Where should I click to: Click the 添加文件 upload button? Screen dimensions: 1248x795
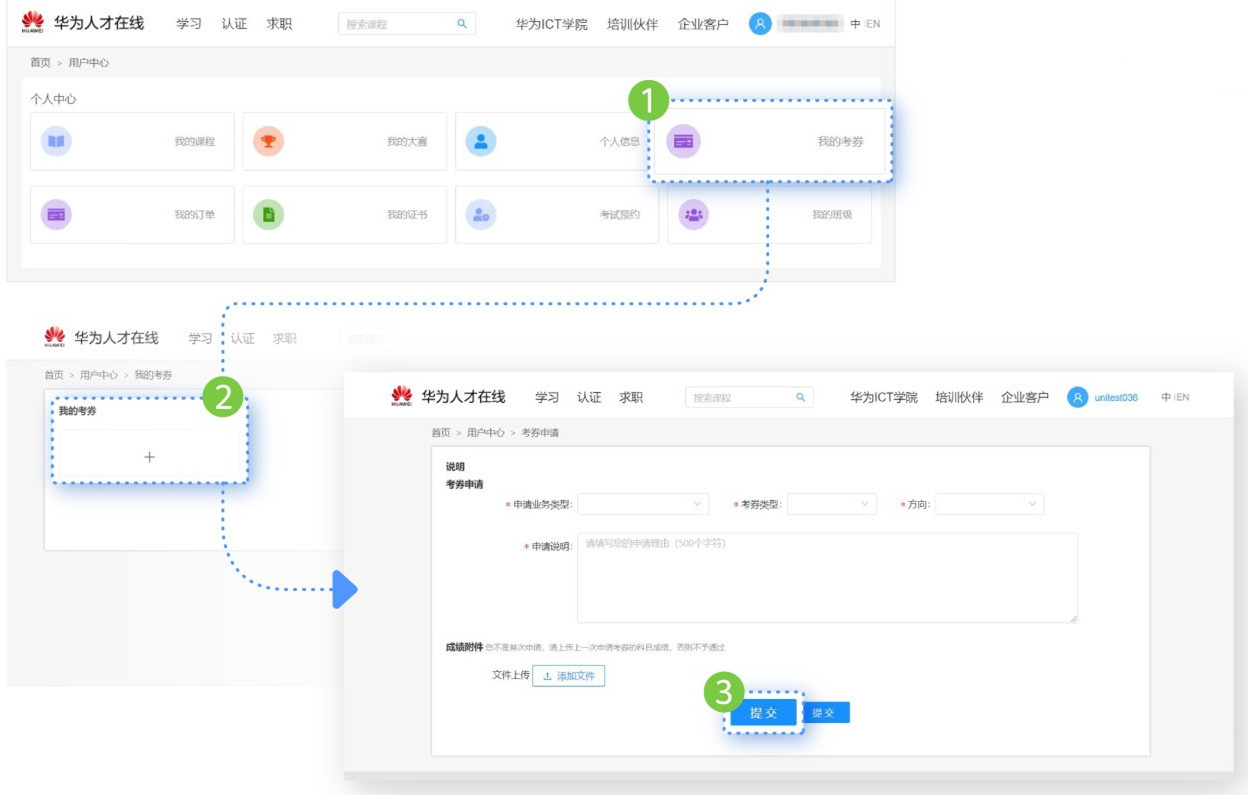[x=568, y=676]
